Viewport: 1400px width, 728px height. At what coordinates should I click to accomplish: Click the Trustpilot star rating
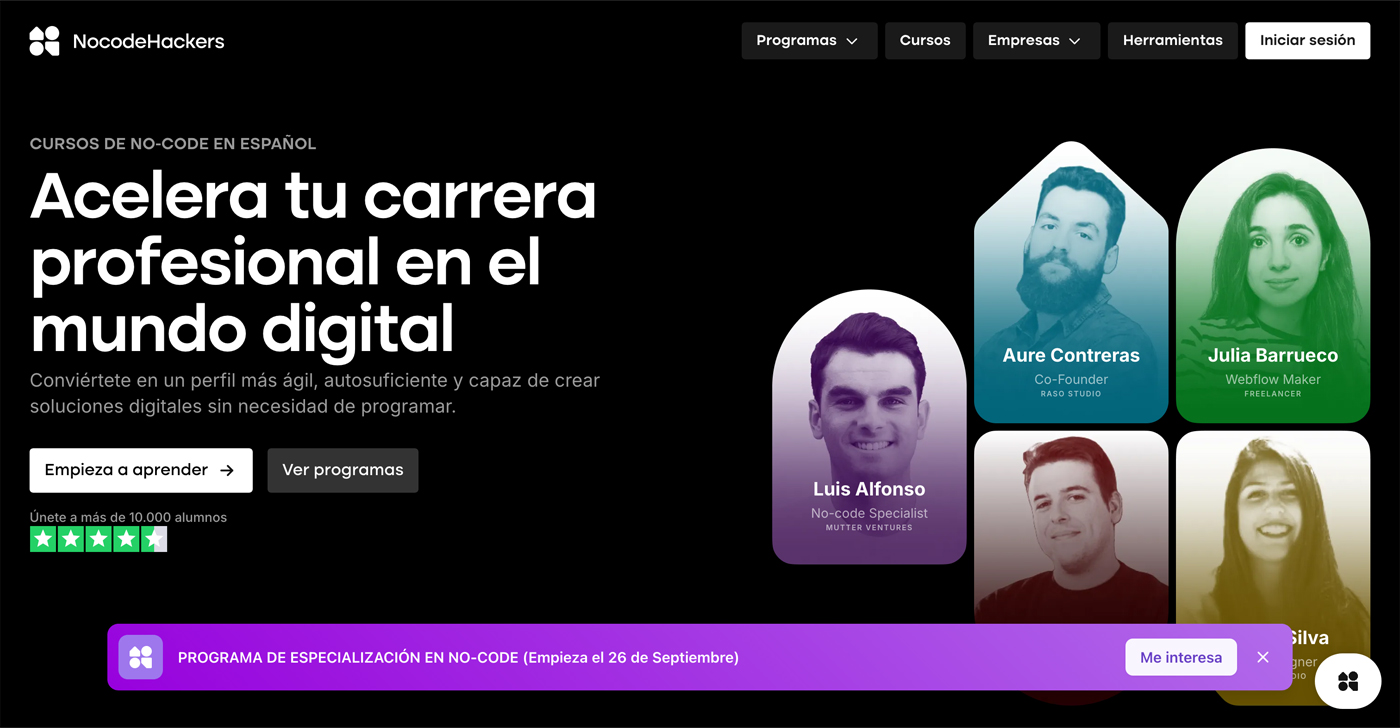point(98,539)
